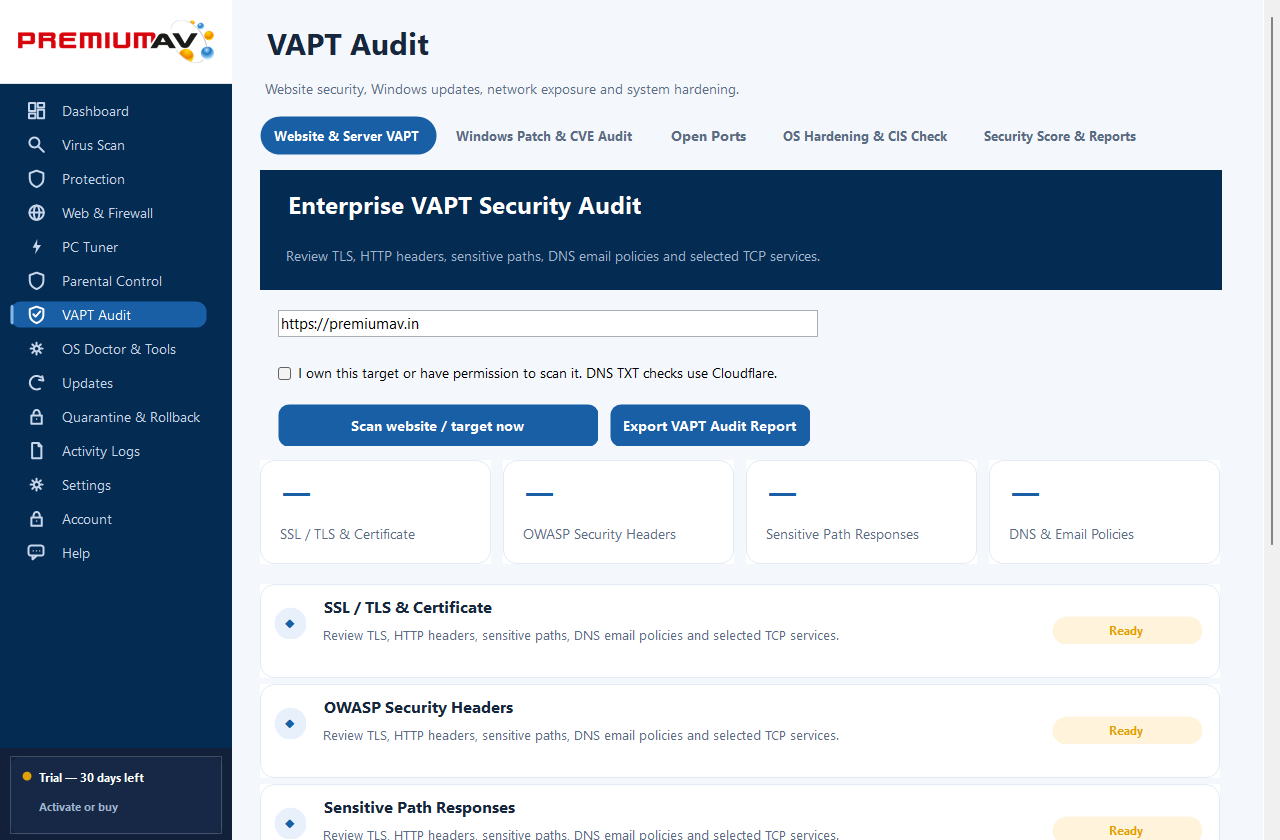Select the DNS & Email Policies summary card
Image resolution: width=1280 pixels, height=840 pixels.
(x=1104, y=512)
